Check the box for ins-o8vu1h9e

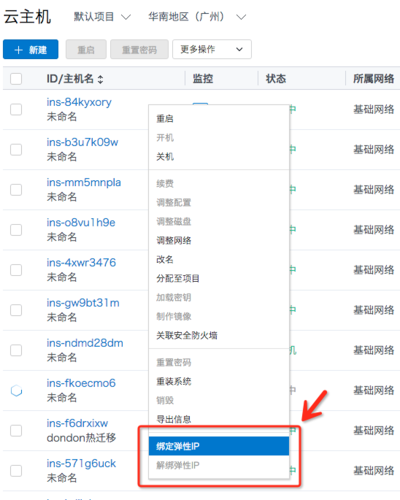pyautogui.click(x=16, y=230)
